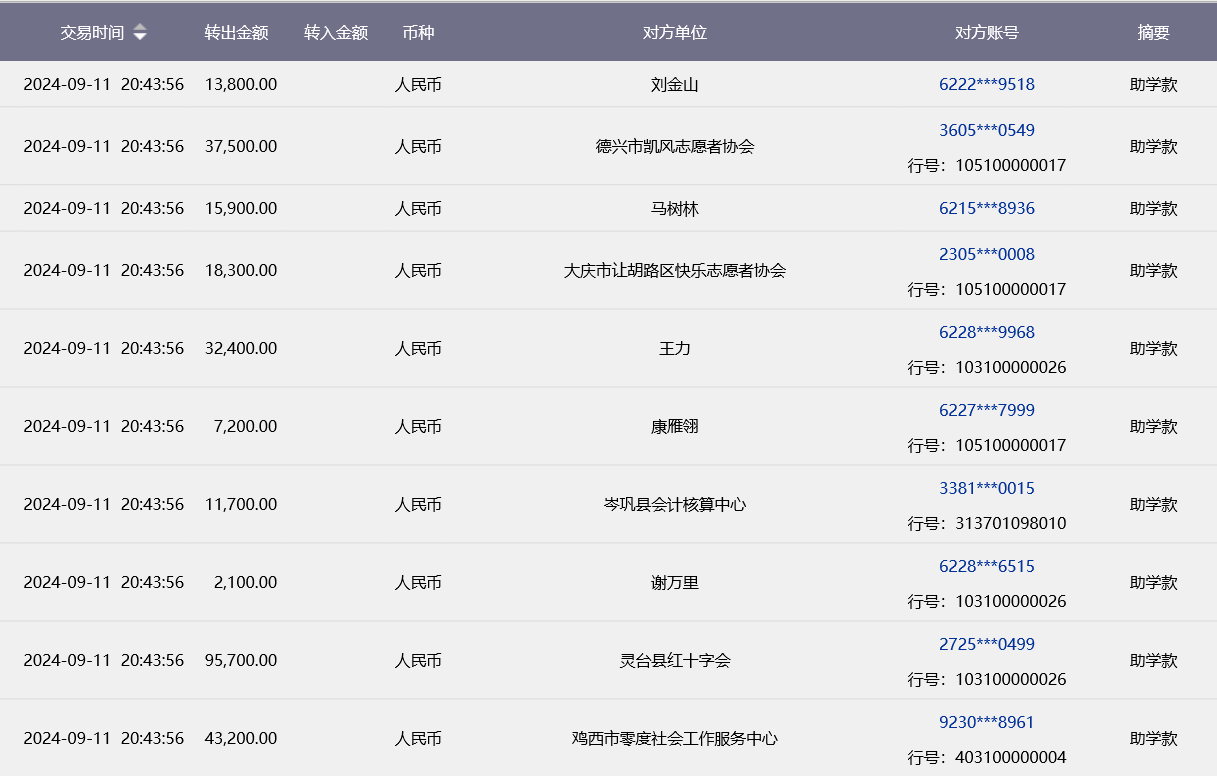Click the 转出金额 column header
Viewport: 1217px width, 776px height.
tap(236, 33)
